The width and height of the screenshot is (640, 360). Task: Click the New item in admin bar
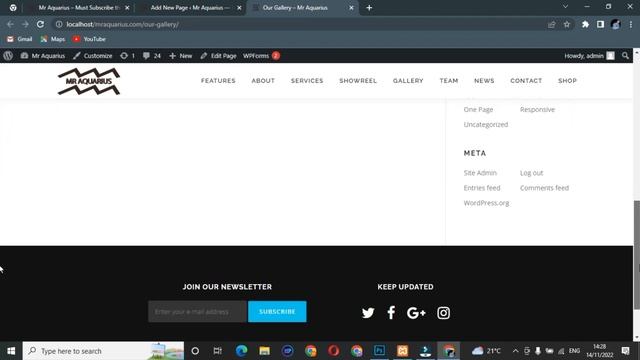180,56
